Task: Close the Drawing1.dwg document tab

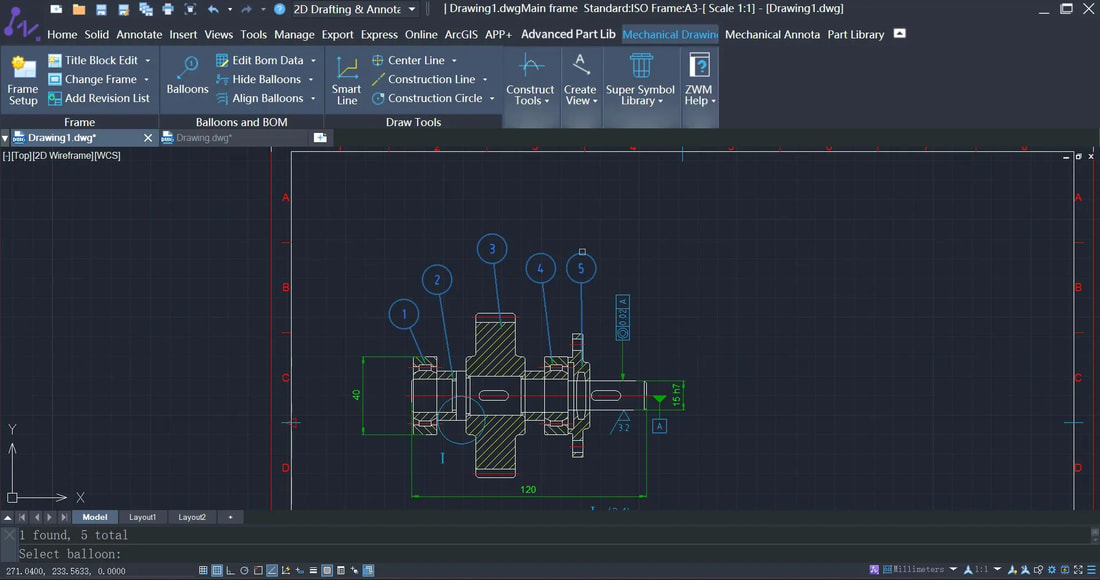Action: 147,137
